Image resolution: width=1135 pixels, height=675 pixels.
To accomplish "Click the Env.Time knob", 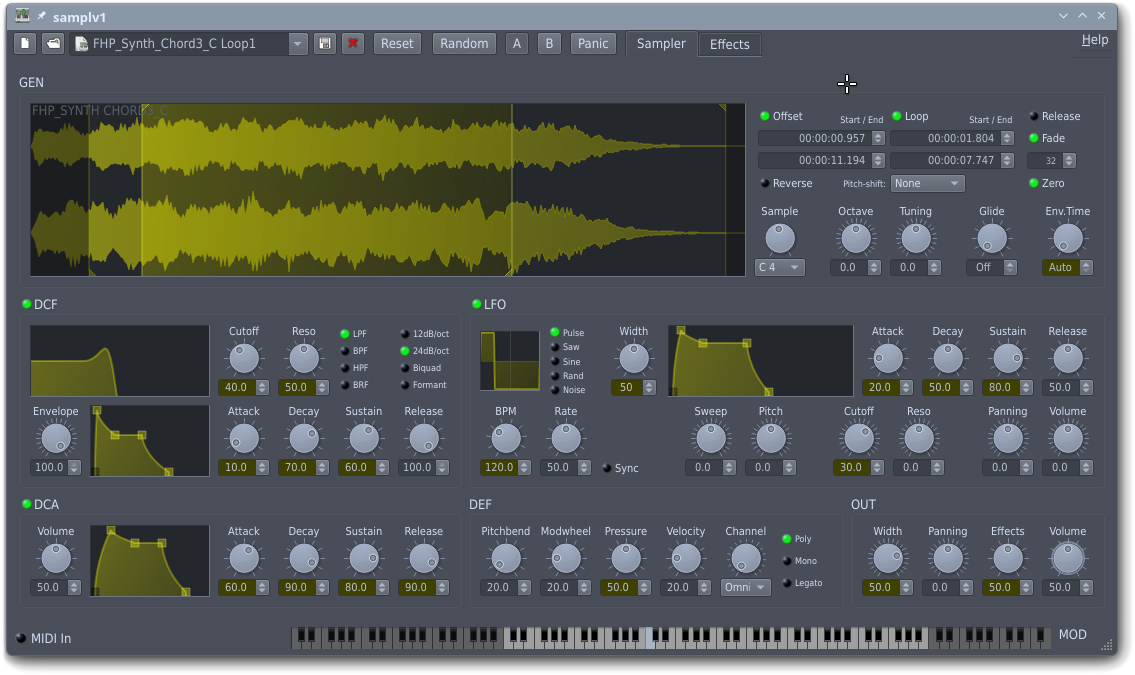I will click(x=1068, y=238).
